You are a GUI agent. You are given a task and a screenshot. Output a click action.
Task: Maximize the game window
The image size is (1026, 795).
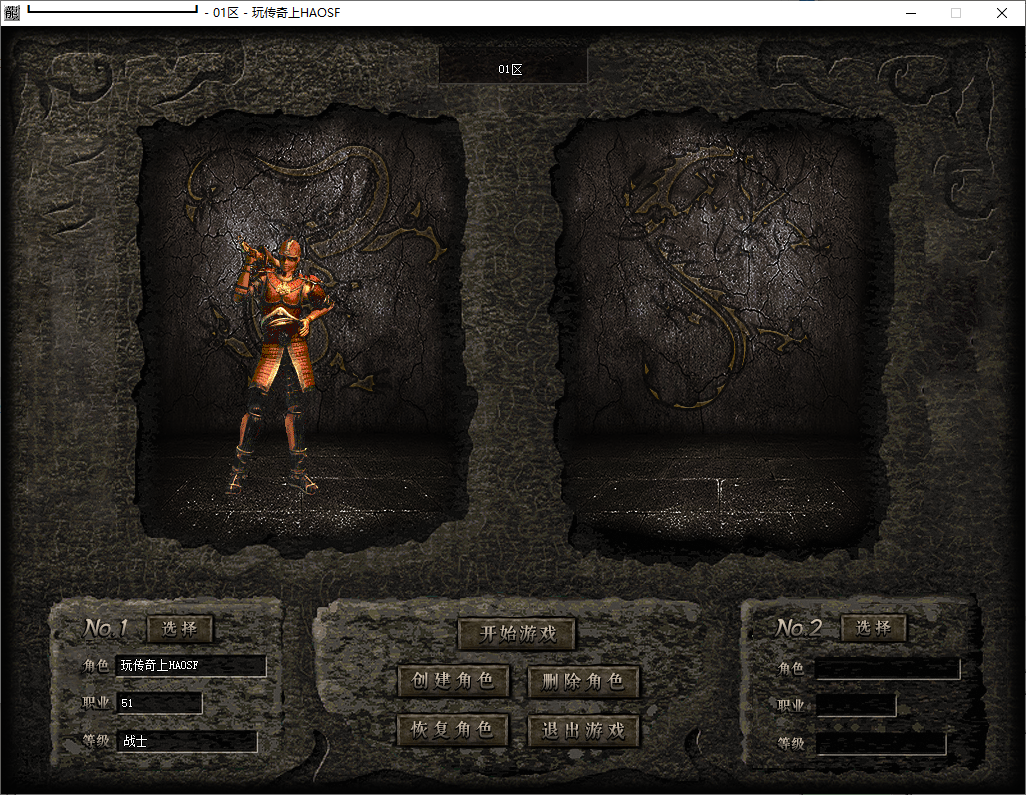(956, 13)
